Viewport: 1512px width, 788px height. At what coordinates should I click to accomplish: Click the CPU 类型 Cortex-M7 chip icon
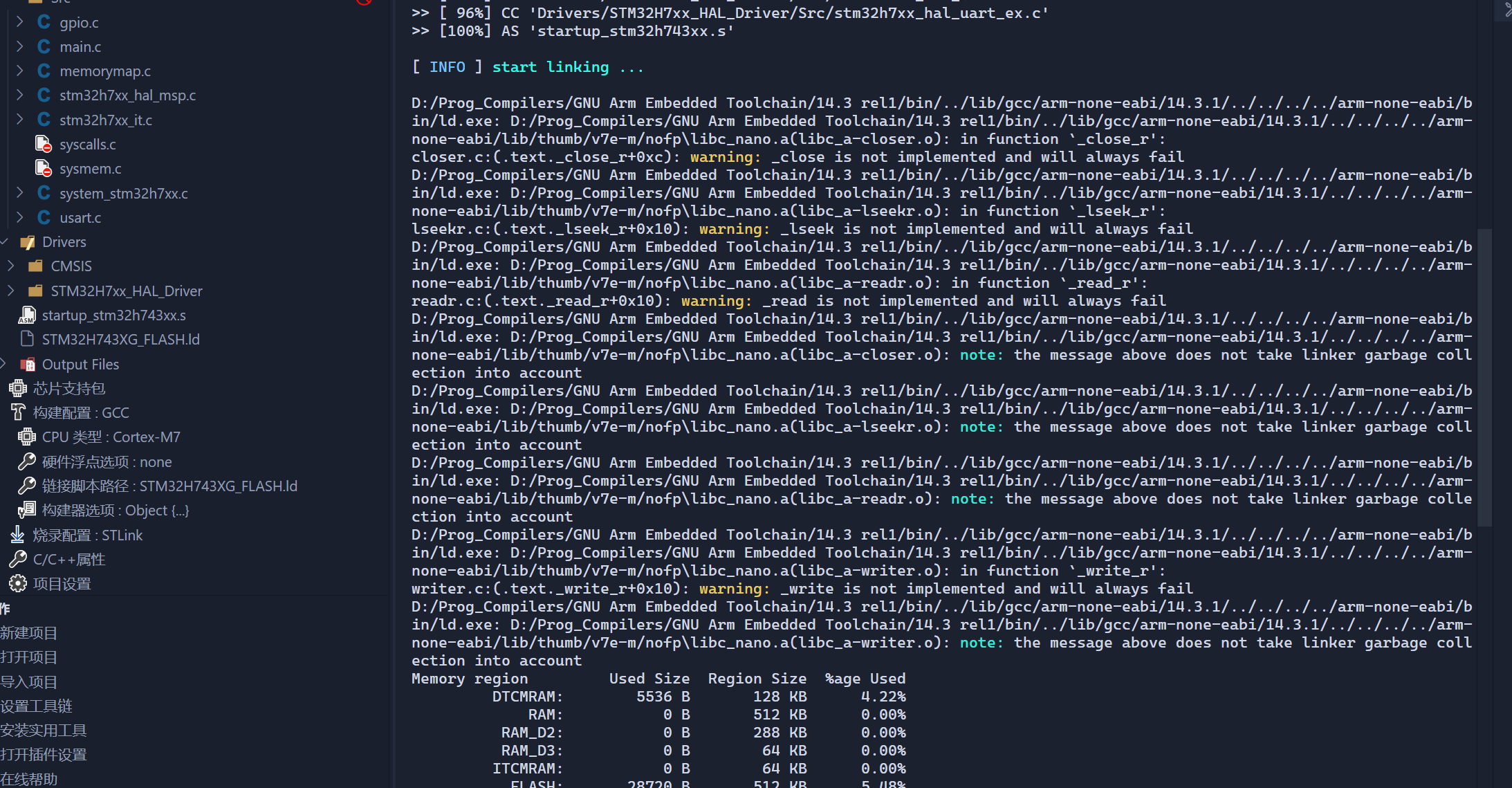[27, 437]
